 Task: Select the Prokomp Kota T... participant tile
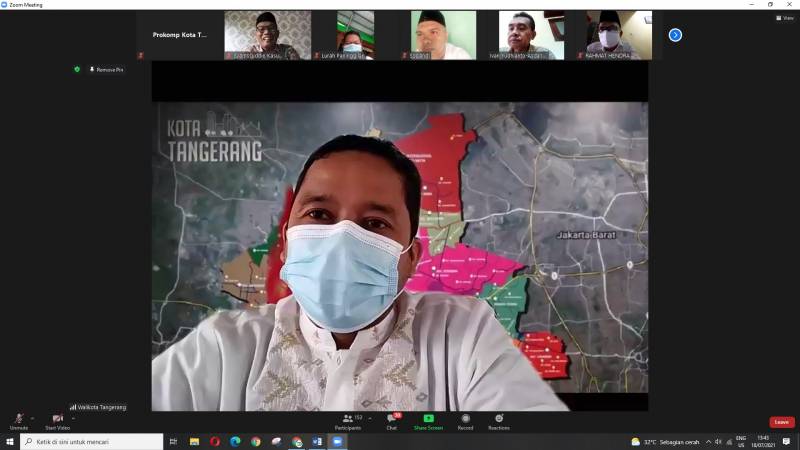180,35
